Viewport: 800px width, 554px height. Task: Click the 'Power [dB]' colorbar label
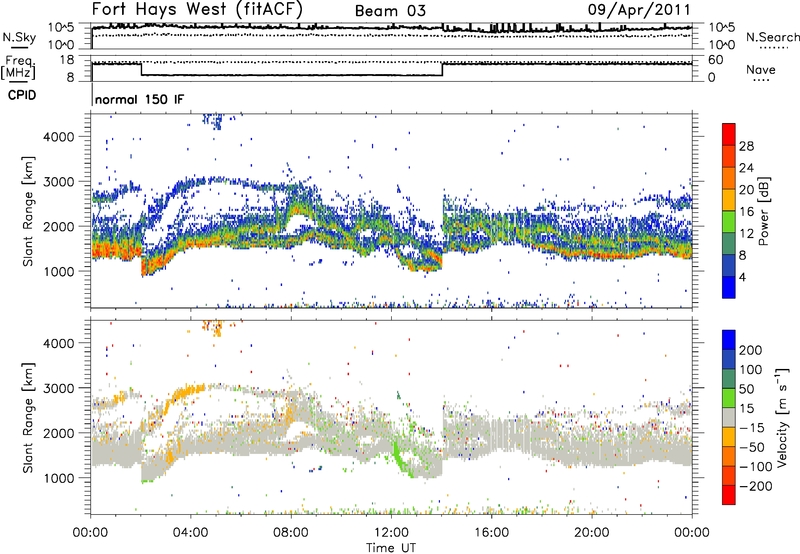(763, 211)
